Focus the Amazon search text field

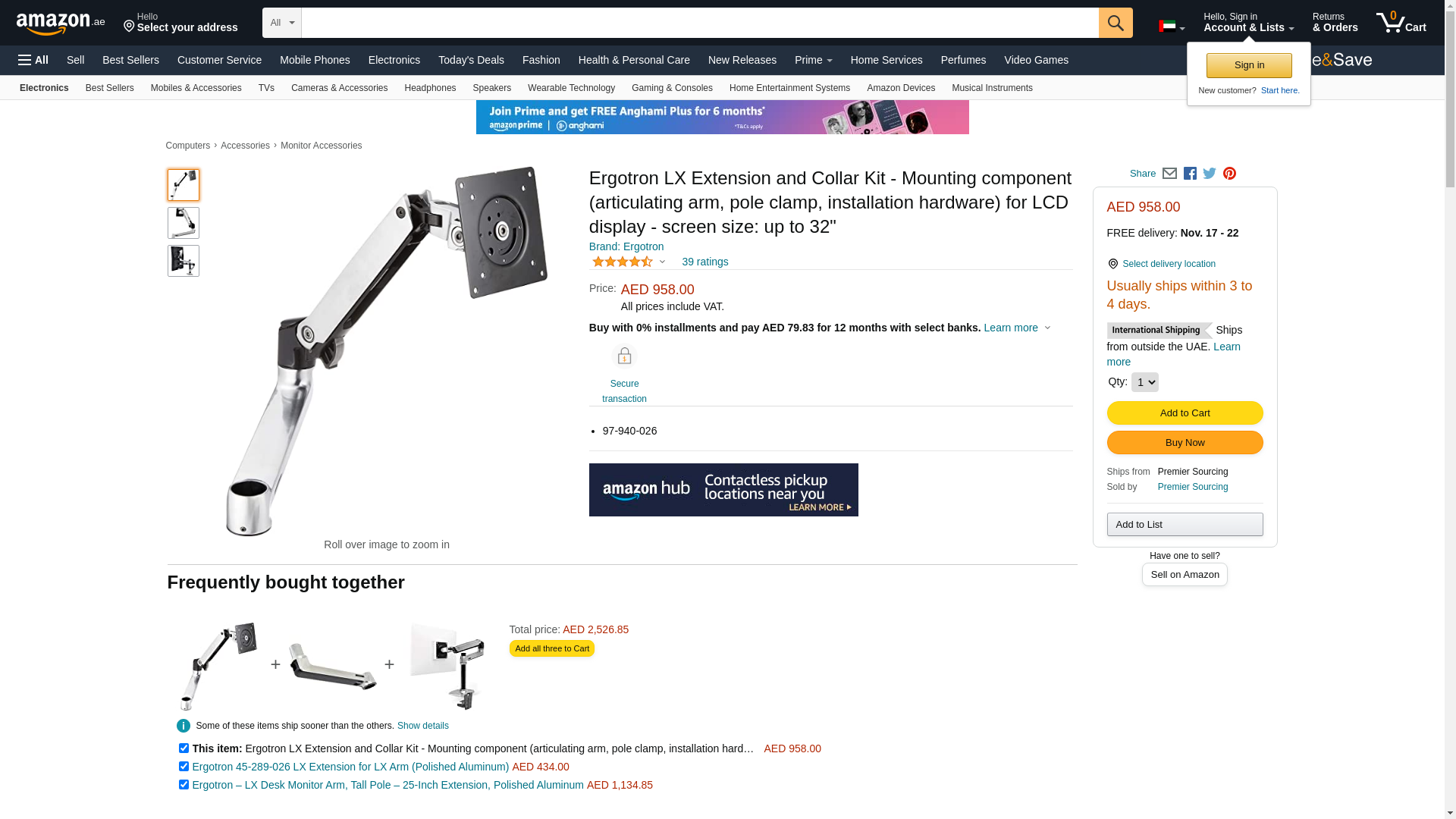pos(700,23)
